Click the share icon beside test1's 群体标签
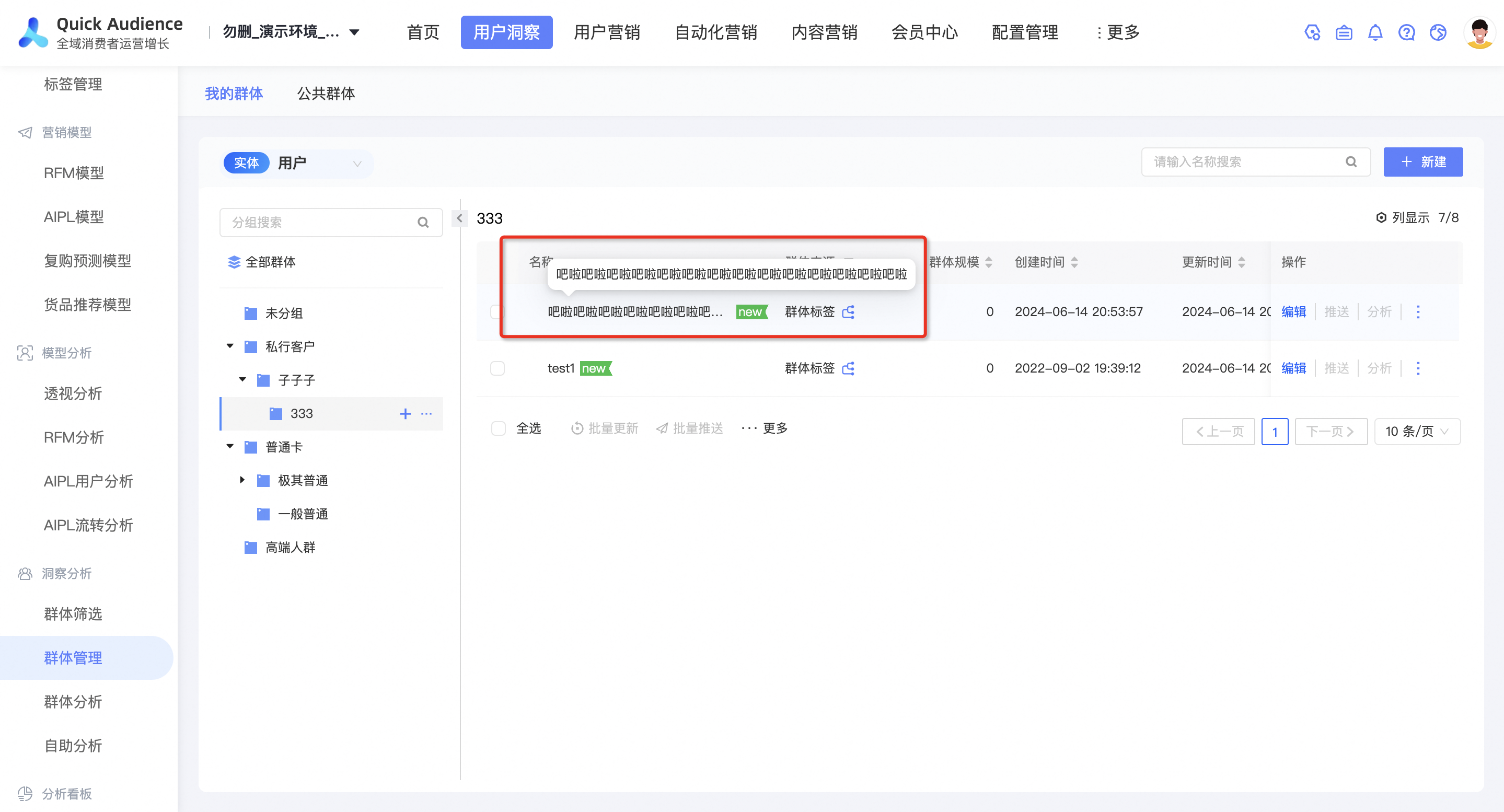 coord(848,368)
